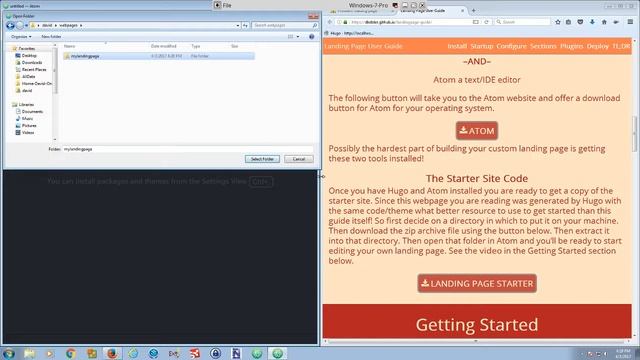Open Hugo localhost bookmark
This screenshot has width=640, height=360.
pos(349,33)
